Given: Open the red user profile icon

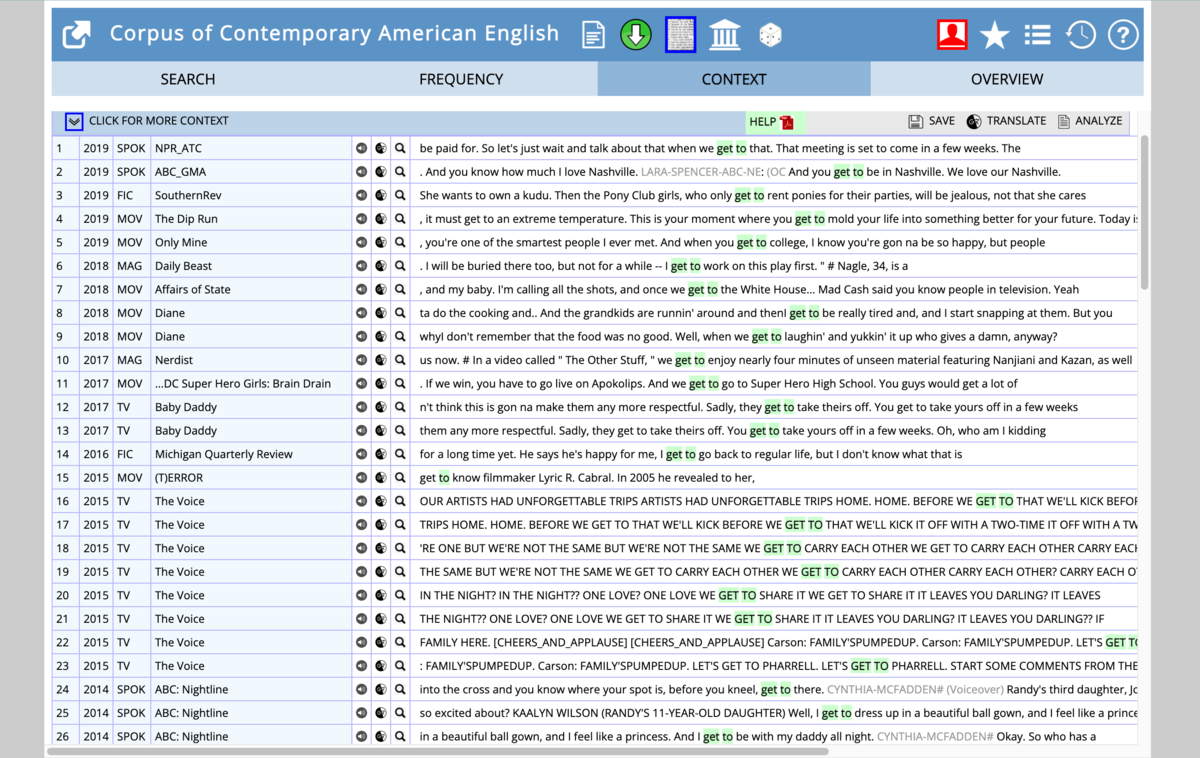Looking at the screenshot, I should 952,34.
